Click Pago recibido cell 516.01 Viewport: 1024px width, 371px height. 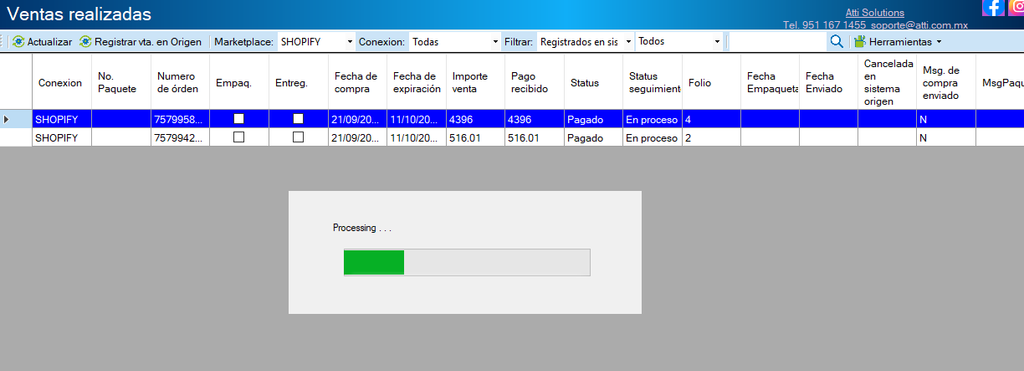click(535, 138)
